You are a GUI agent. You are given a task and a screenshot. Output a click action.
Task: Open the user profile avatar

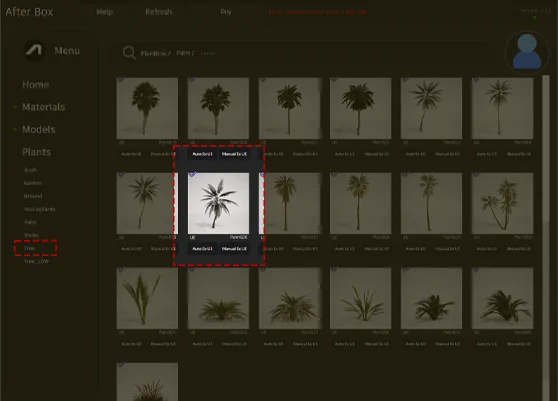[x=527, y=52]
